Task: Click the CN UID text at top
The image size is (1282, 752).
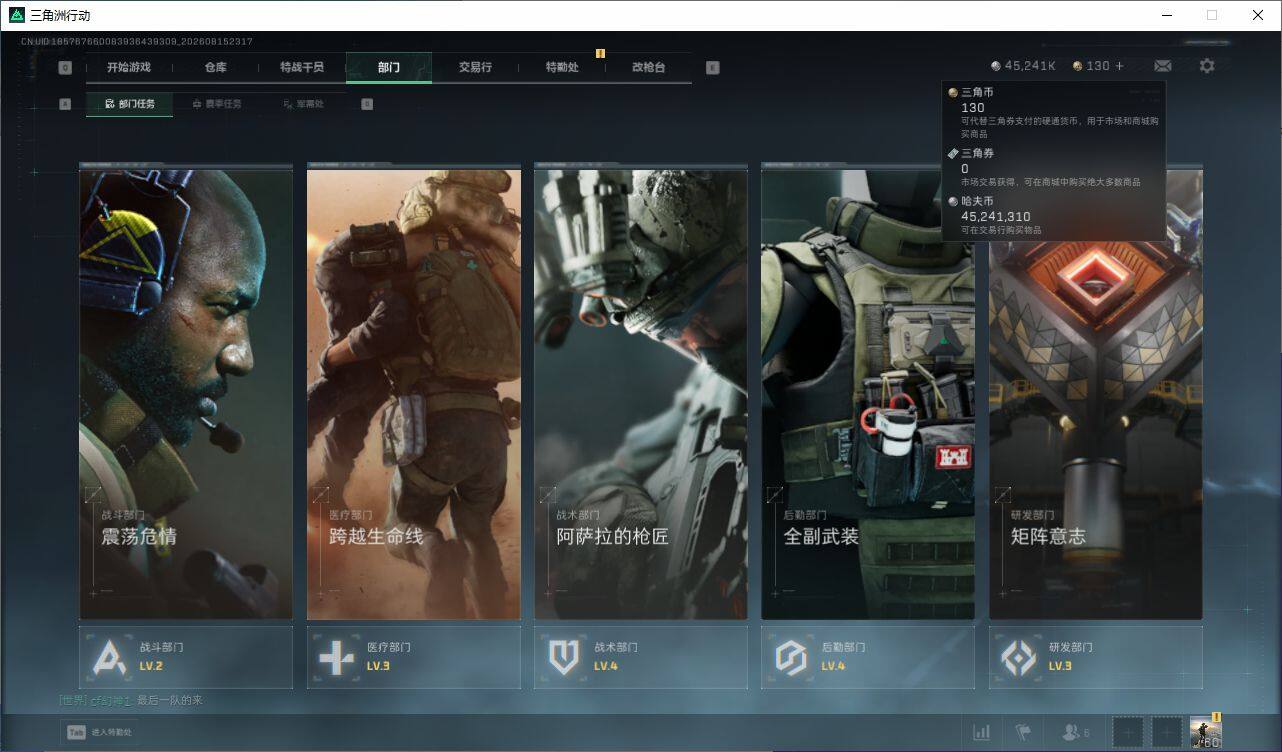Action: coord(137,42)
